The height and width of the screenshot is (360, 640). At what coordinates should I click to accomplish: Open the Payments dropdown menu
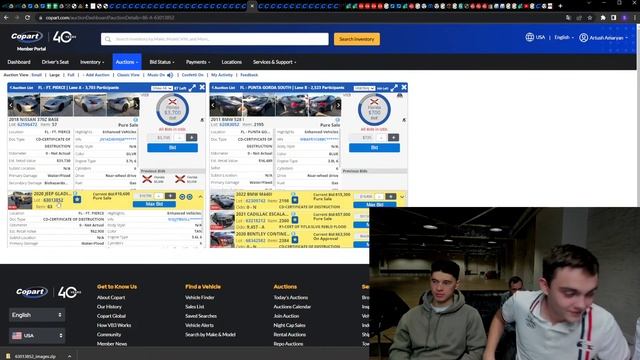point(198,62)
